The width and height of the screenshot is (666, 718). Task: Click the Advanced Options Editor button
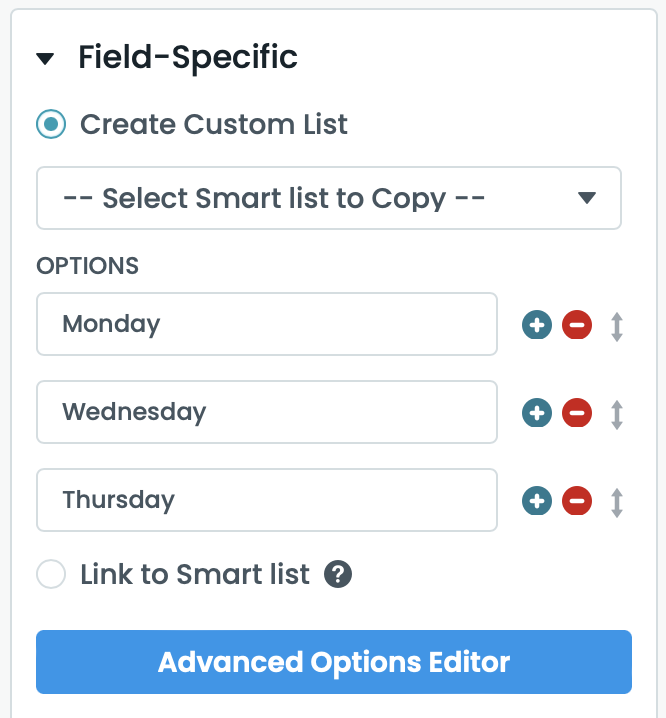pyautogui.click(x=334, y=662)
